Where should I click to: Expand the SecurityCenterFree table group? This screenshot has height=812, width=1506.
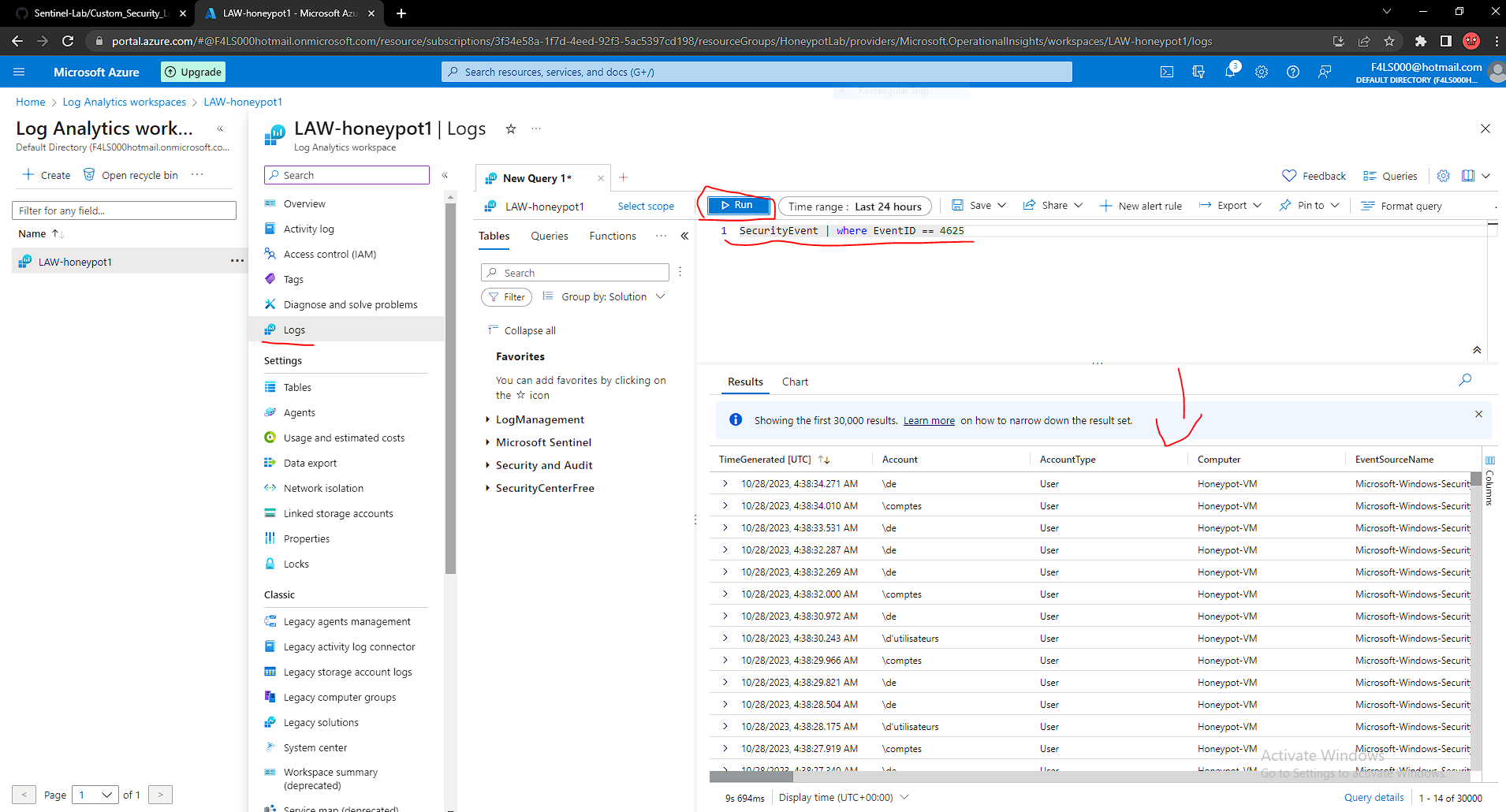487,489
